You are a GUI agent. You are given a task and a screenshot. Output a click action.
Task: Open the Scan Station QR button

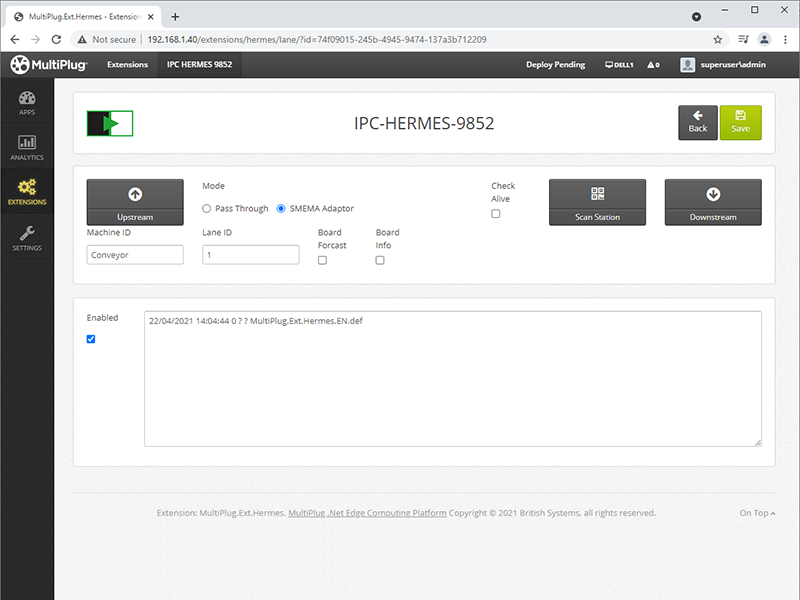click(597, 202)
